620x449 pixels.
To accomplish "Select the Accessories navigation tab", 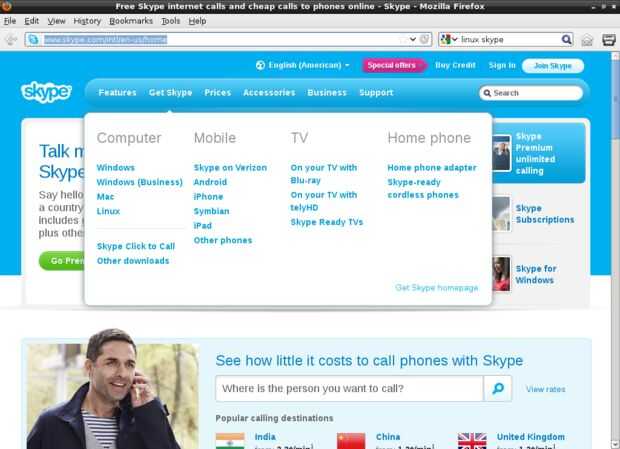I will pyautogui.click(x=269, y=92).
